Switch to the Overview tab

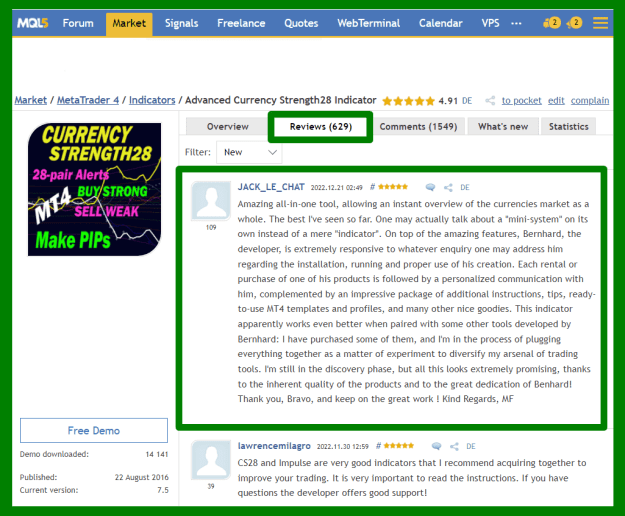(228, 127)
